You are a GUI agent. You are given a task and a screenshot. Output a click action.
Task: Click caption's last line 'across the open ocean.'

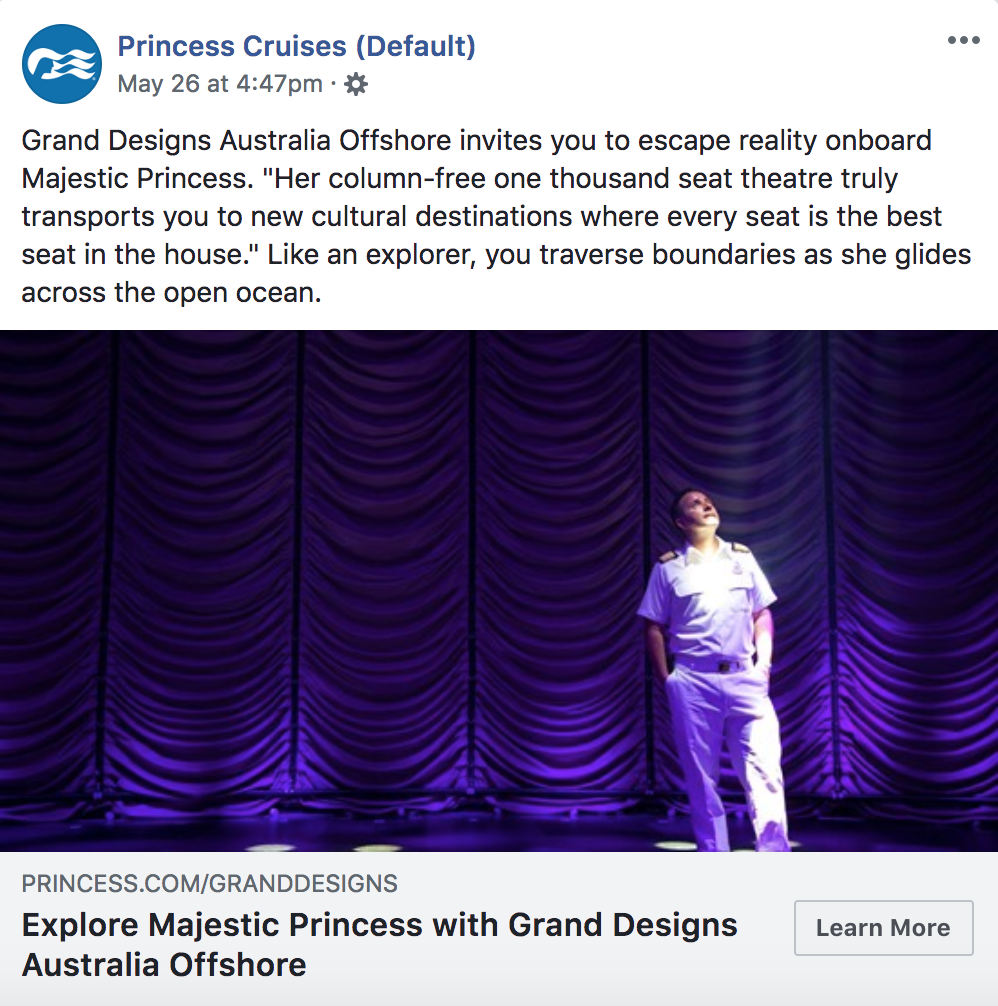pos(171,293)
